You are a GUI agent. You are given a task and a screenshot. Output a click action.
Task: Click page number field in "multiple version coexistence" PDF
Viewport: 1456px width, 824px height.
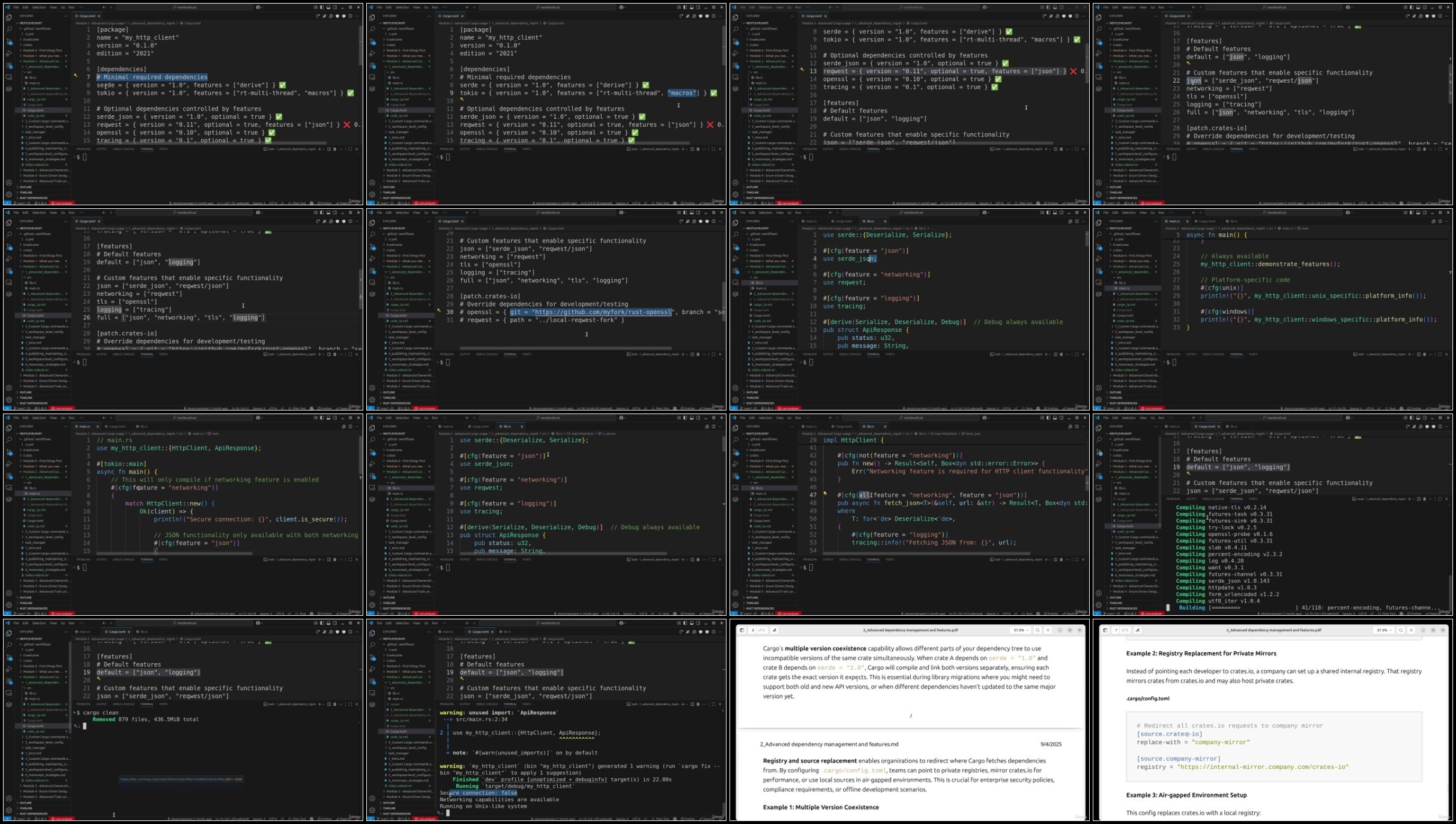point(754,630)
